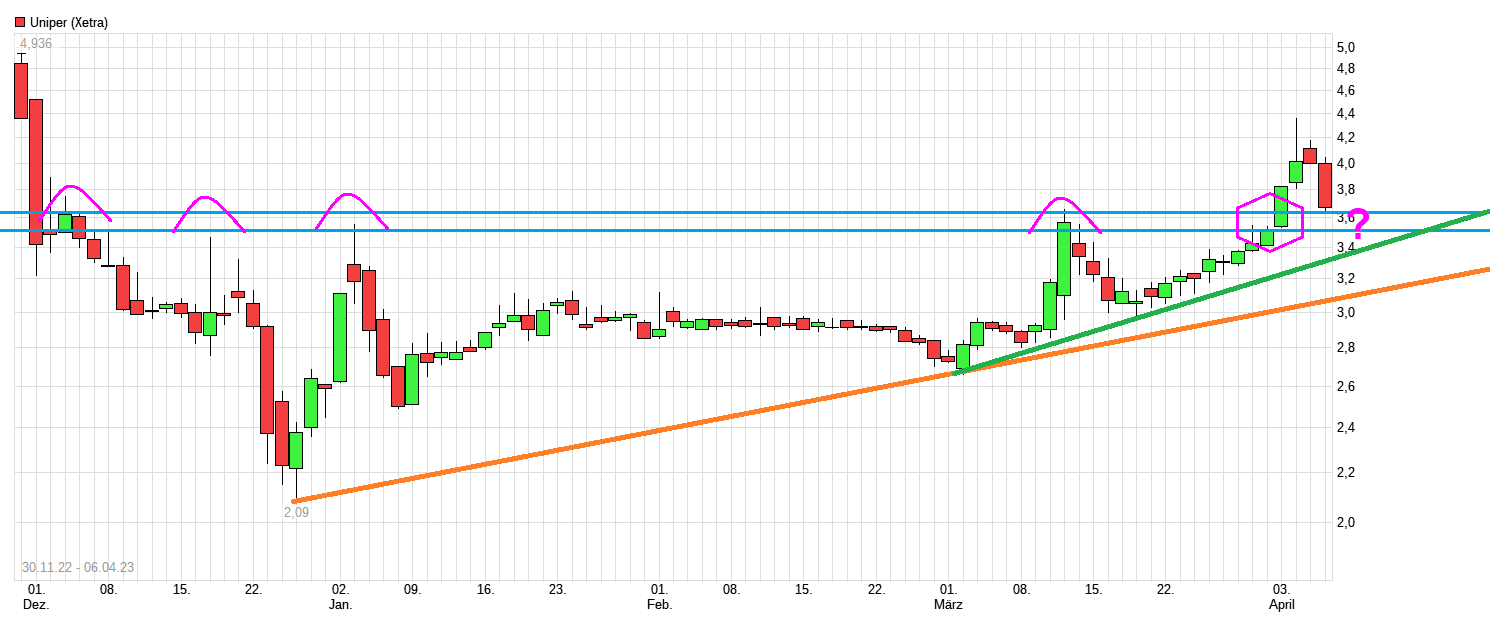Click the April month label

coord(1282,605)
